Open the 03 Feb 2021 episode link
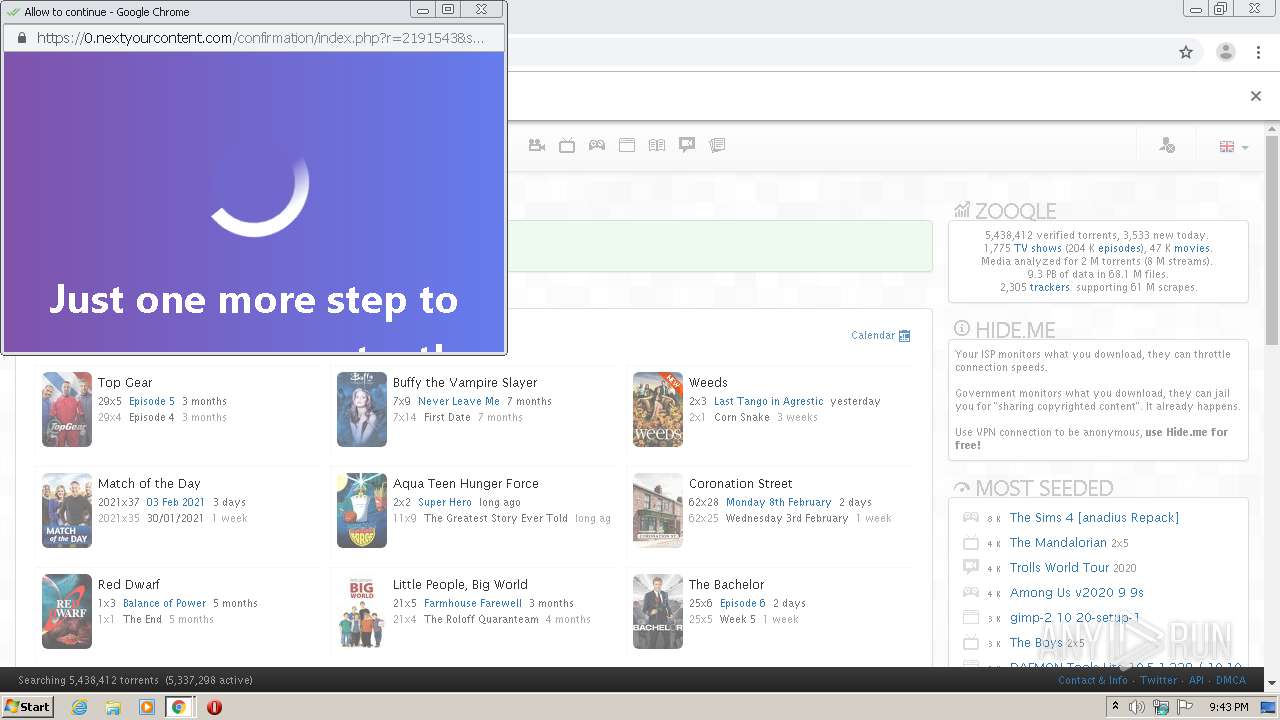The width and height of the screenshot is (1280, 720). tap(175, 502)
